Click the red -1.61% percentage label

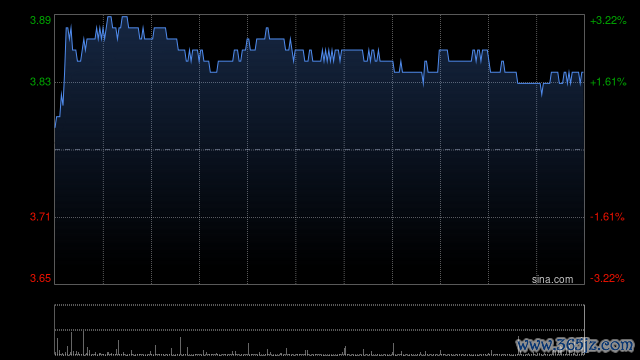[607, 217]
